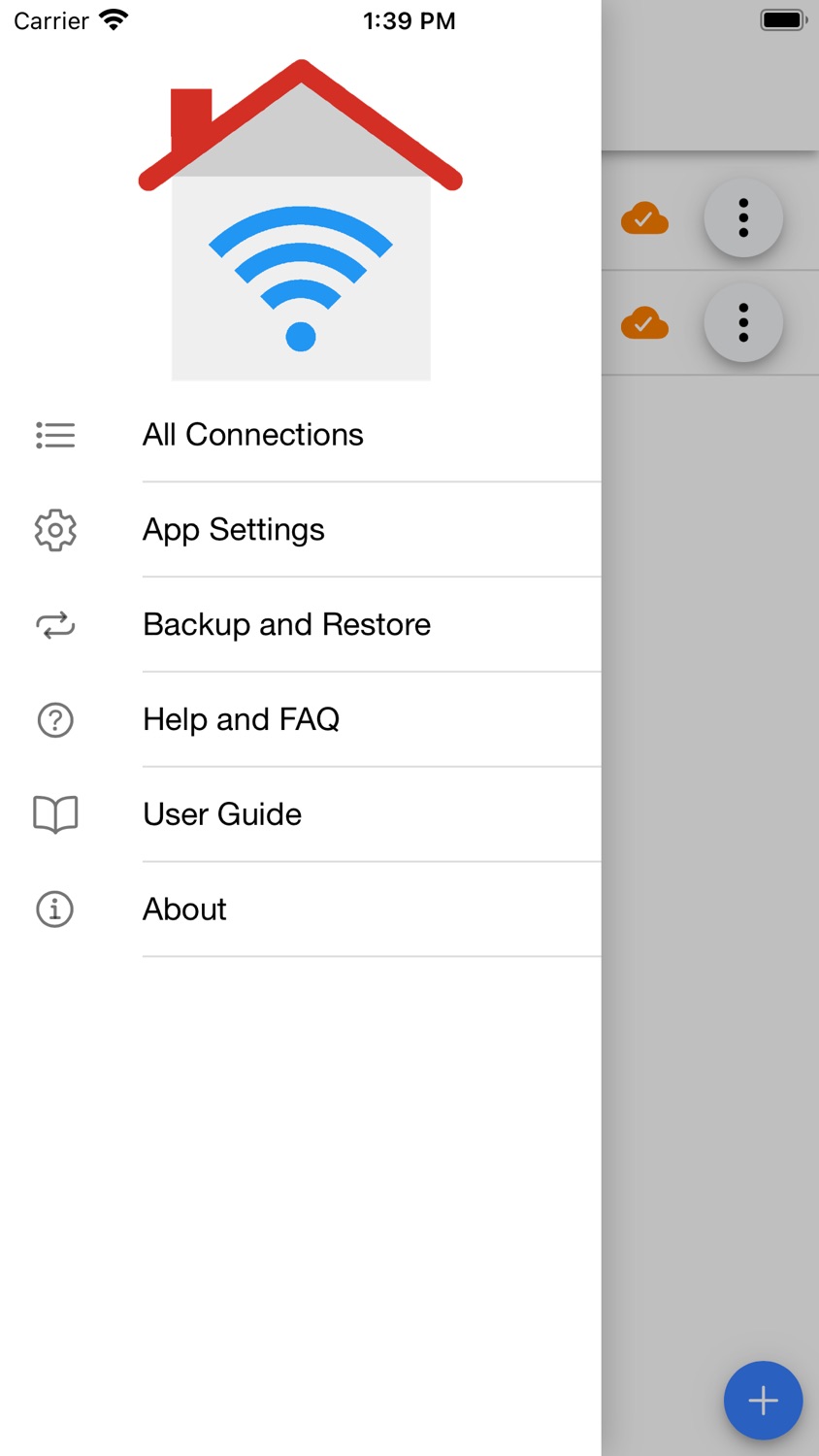Image resolution: width=819 pixels, height=1456 pixels.
Task: Tap the Wi-Fi signal icon in the status bar
Action: point(115,20)
